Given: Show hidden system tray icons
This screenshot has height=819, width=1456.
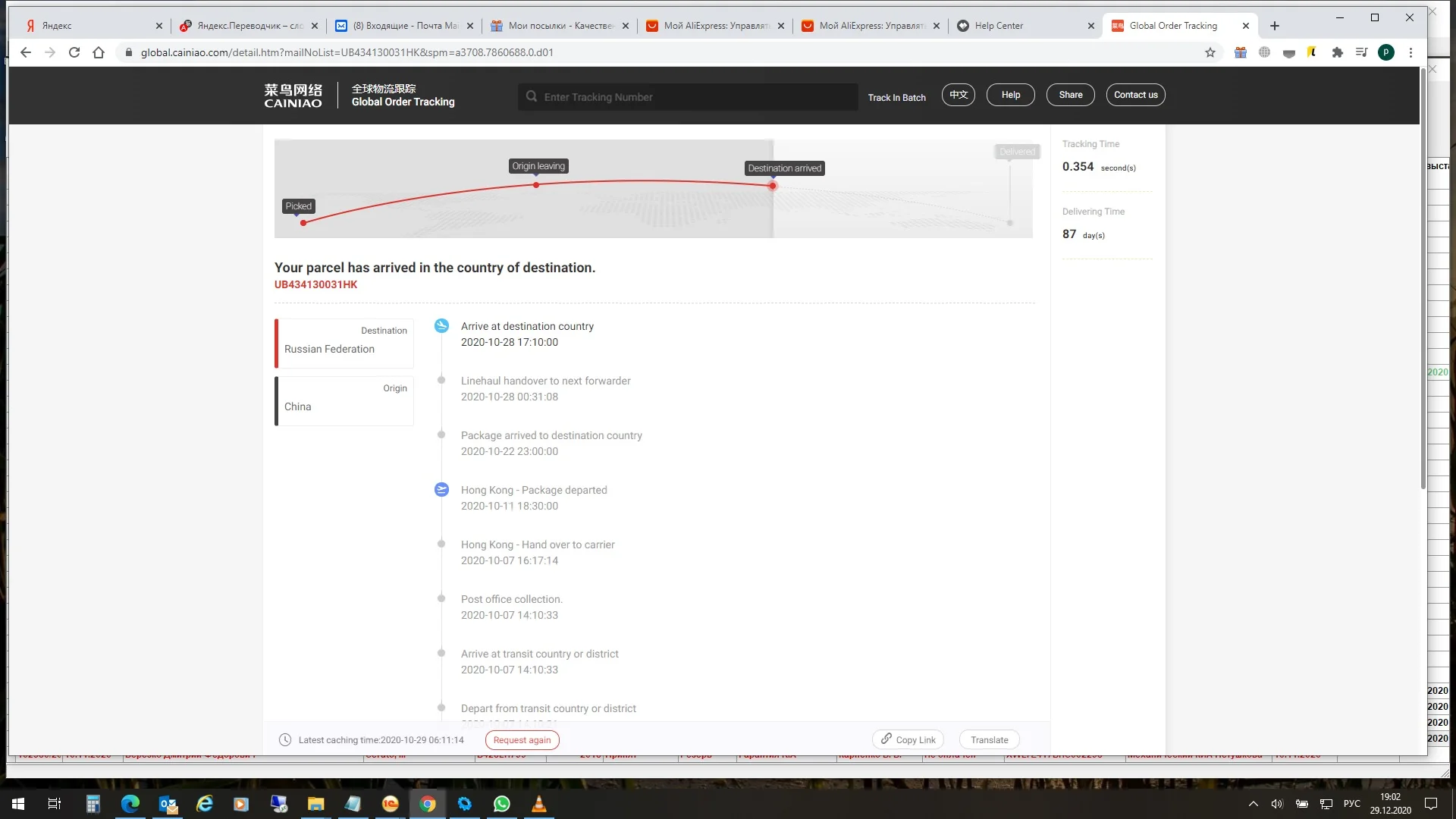Looking at the screenshot, I should [1254, 804].
